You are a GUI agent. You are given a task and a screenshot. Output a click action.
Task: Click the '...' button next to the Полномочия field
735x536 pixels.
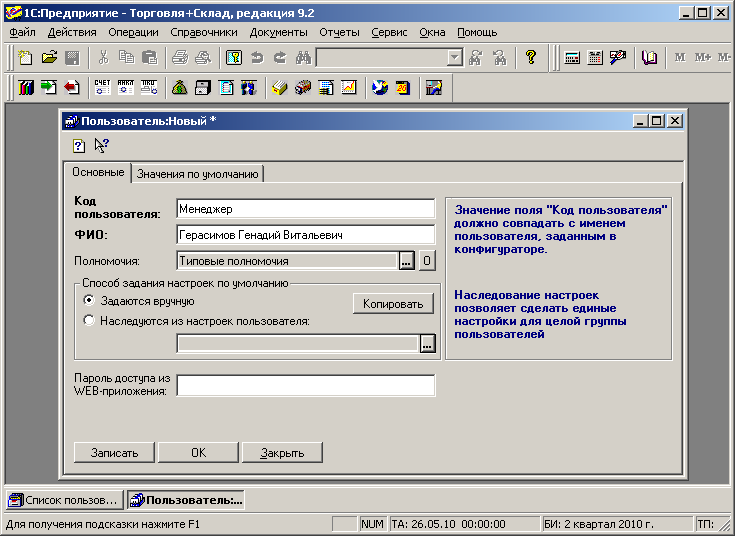pyautogui.click(x=406, y=261)
